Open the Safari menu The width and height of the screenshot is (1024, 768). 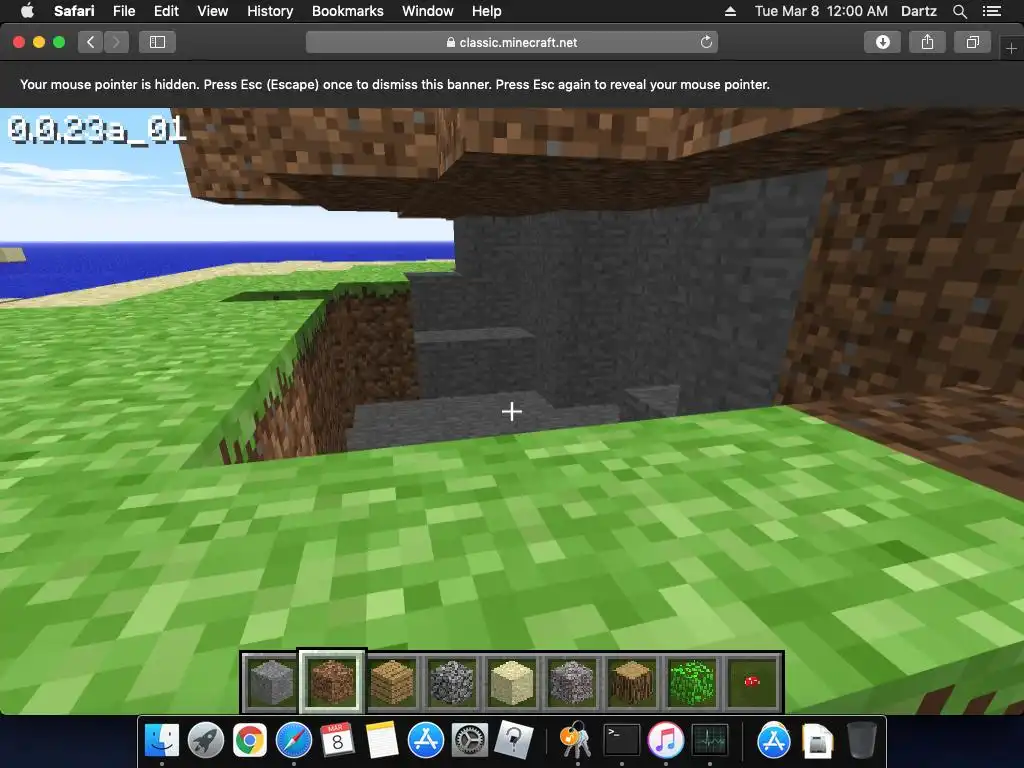(x=74, y=11)
